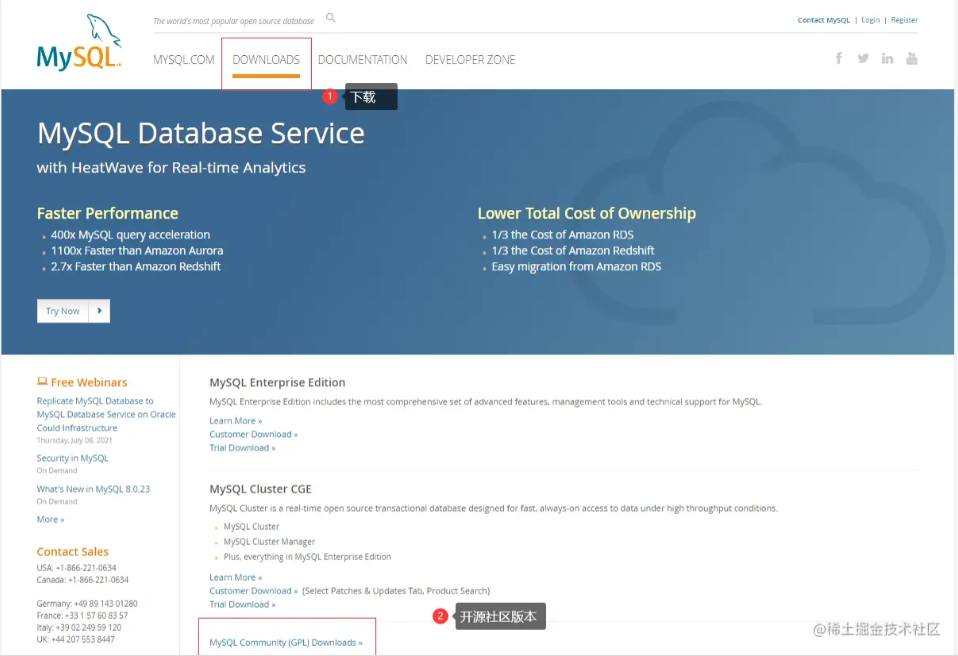Open MySQL LinkedIn page icon
The image size is (958, 656).
[887, 59]
